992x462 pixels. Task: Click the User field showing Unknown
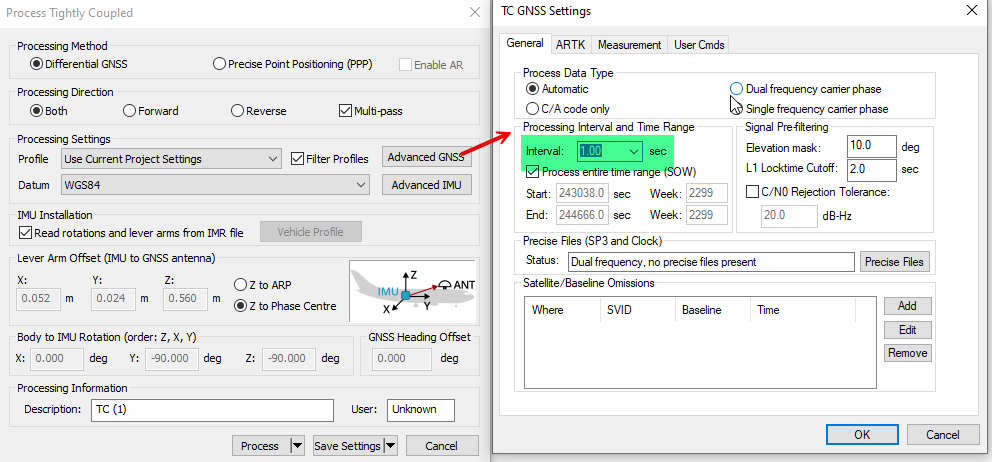click(421, 410)
